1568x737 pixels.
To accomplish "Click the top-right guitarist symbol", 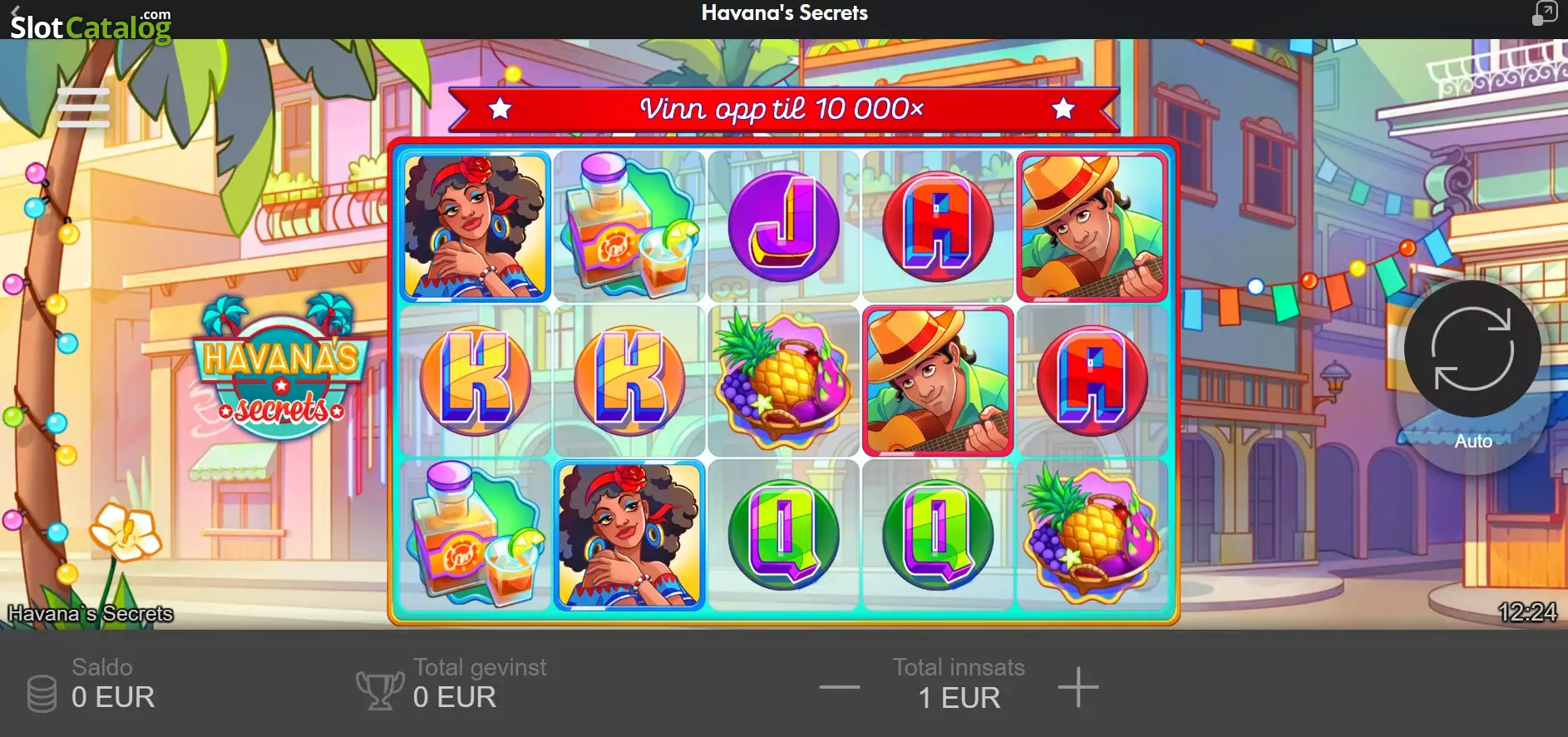I will click(1092, 226).
